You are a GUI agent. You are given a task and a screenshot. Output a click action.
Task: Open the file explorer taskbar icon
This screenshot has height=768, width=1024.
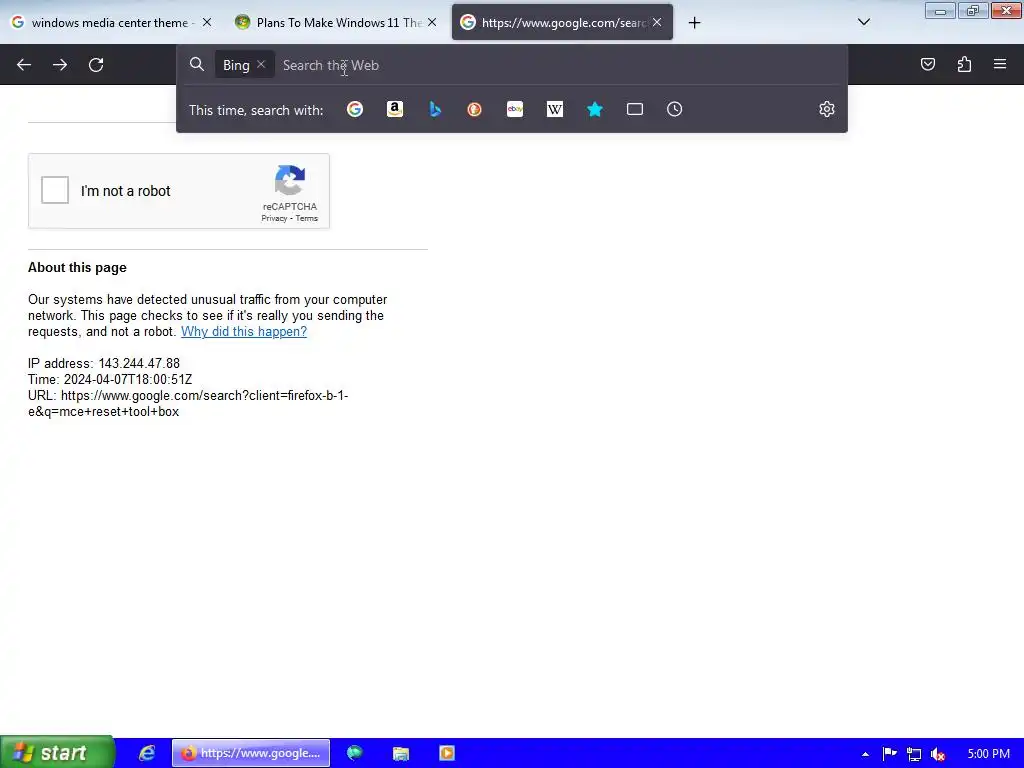tap(400, 753)
